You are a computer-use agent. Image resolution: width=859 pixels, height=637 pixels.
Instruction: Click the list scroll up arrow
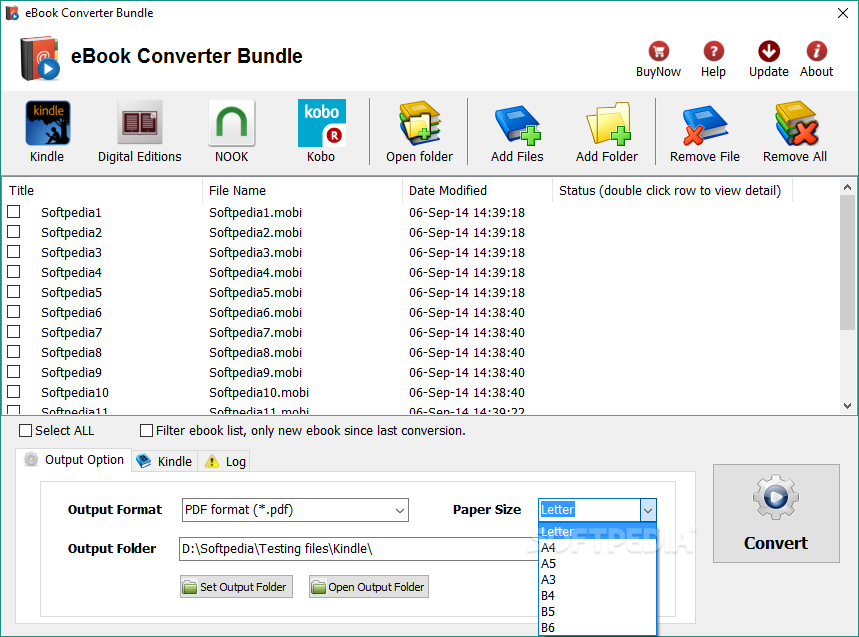[x=847, y=187]
